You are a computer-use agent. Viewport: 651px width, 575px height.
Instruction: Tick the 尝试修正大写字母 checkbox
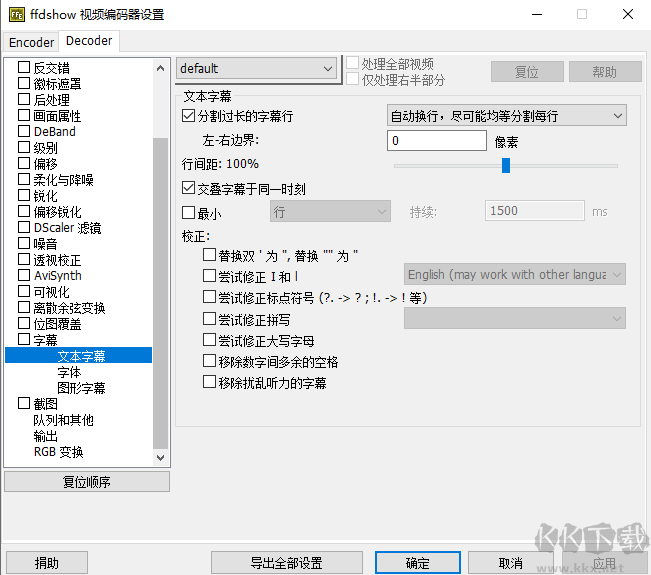(209, 340)
